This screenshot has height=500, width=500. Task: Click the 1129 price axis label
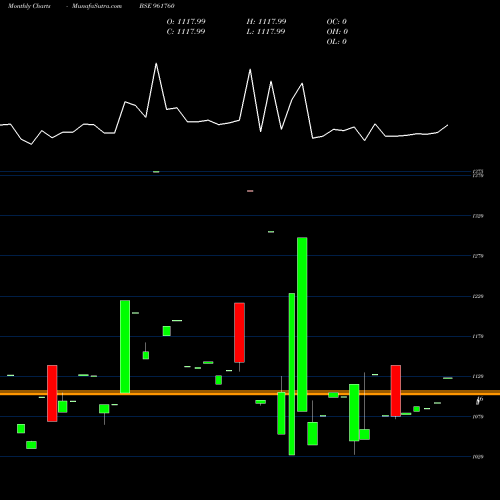[478, 376]
